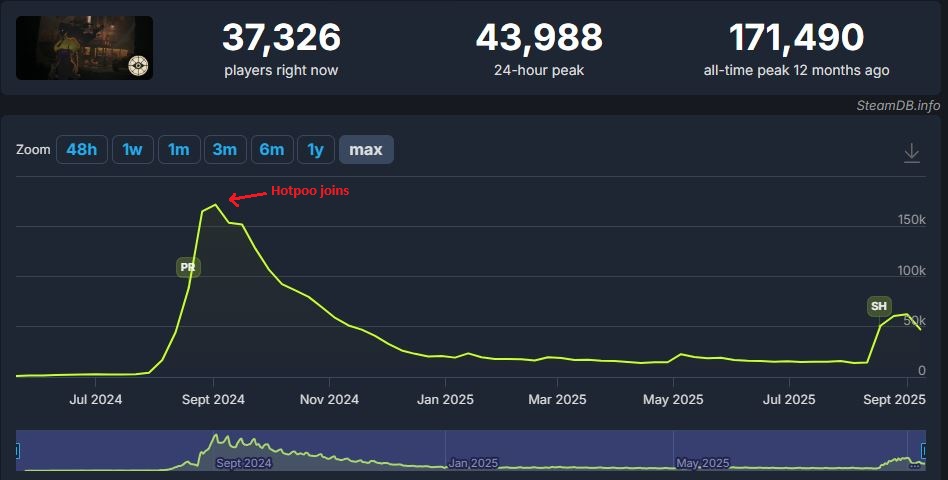Screen dimensions: 948x480
Task: Set zoom range to 3m
Action: click(225, 149)
